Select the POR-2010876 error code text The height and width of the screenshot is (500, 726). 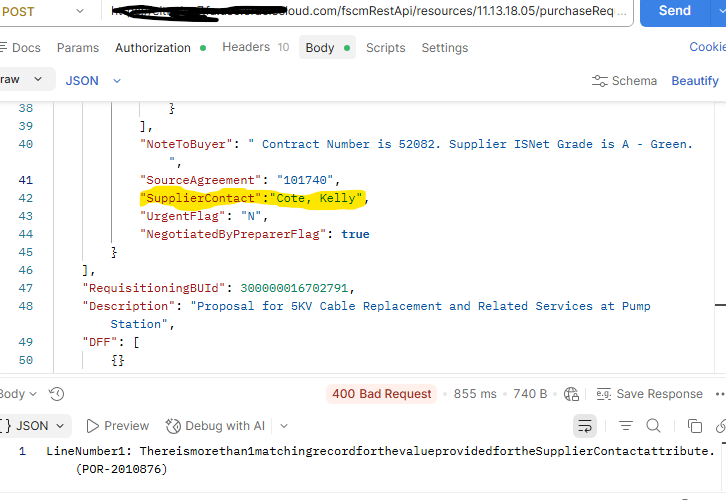[x=121, y=469]
